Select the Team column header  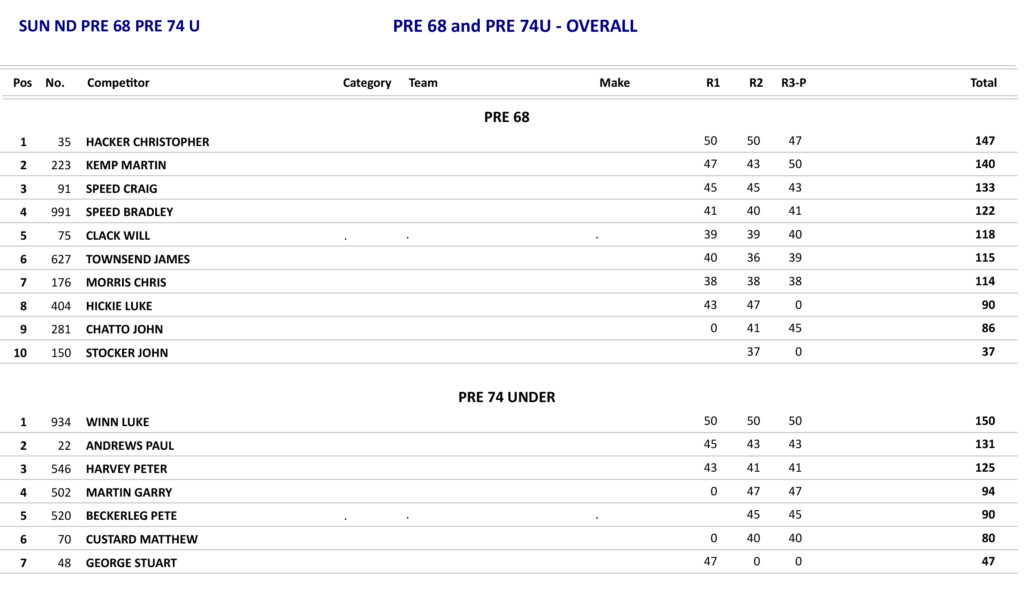423,83
